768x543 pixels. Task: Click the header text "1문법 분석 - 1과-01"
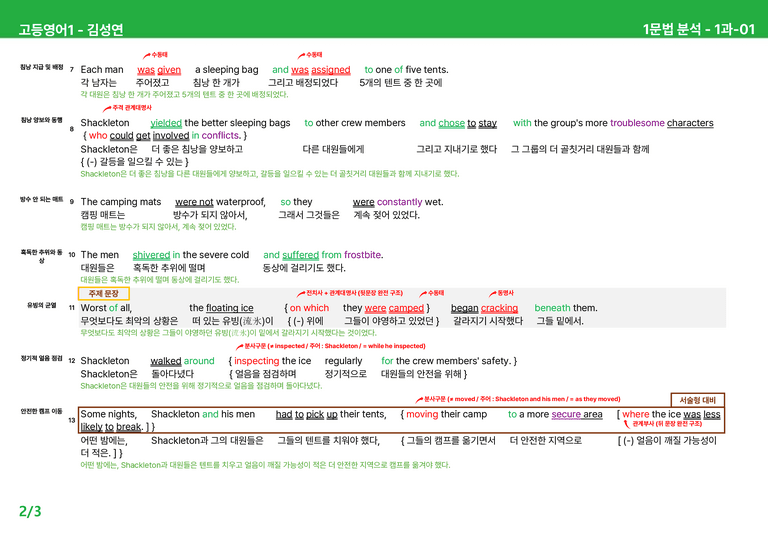pyautogui.click(x=699, y=29)
